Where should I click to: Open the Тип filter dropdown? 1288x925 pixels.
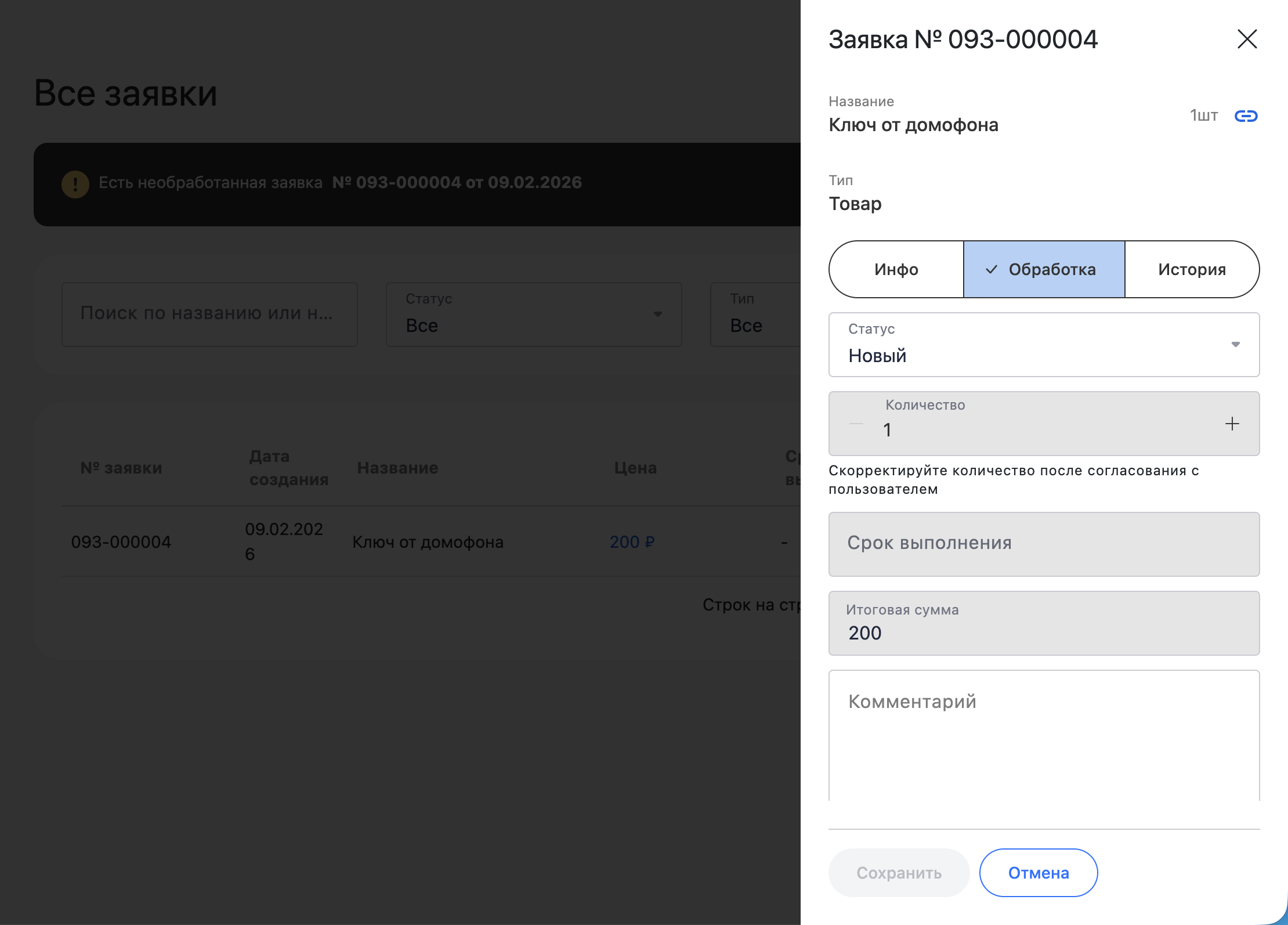[x=754, y=315]
